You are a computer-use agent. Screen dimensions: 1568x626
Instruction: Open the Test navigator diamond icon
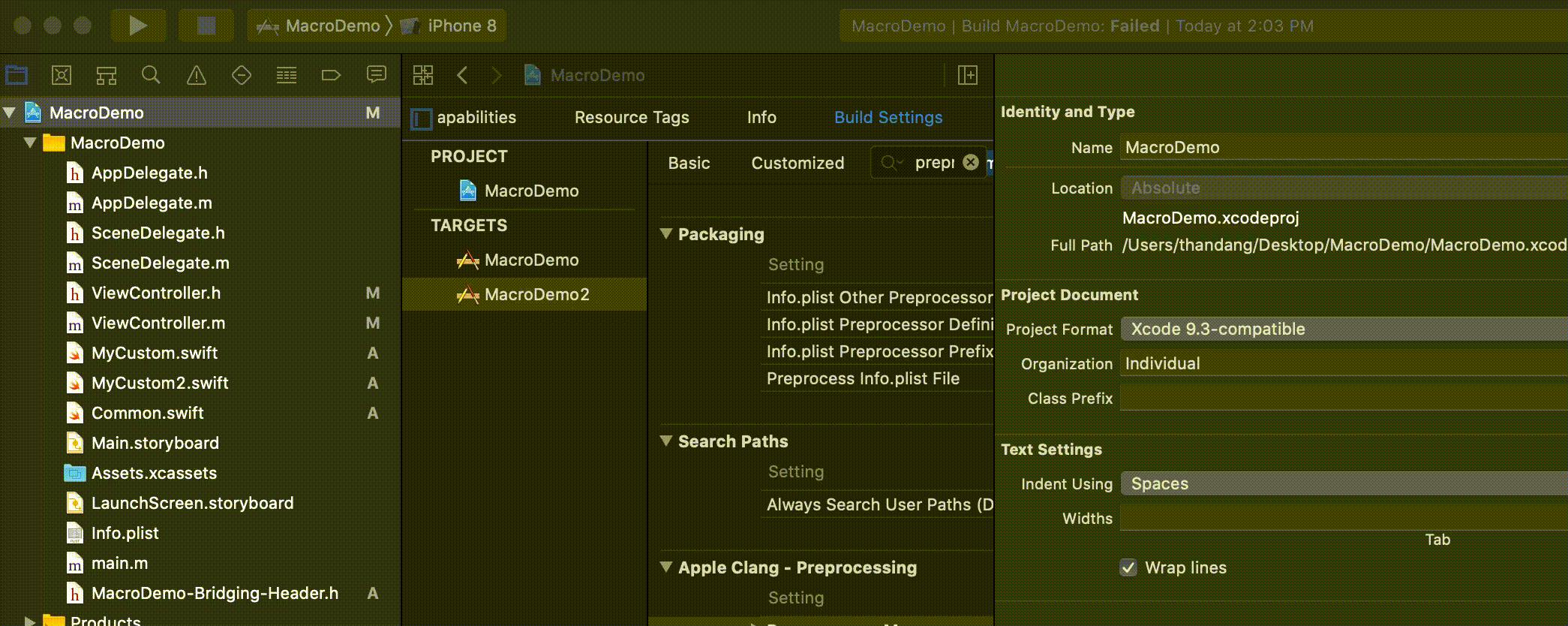pyautogui.click(x=242, y=75)
